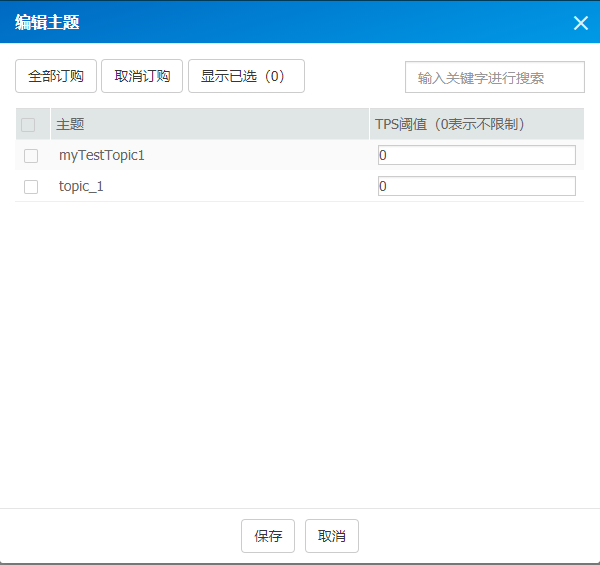600x565 pixels.
Task: Toggle the select-all checkbox in table header
Action: pos(28,125)
